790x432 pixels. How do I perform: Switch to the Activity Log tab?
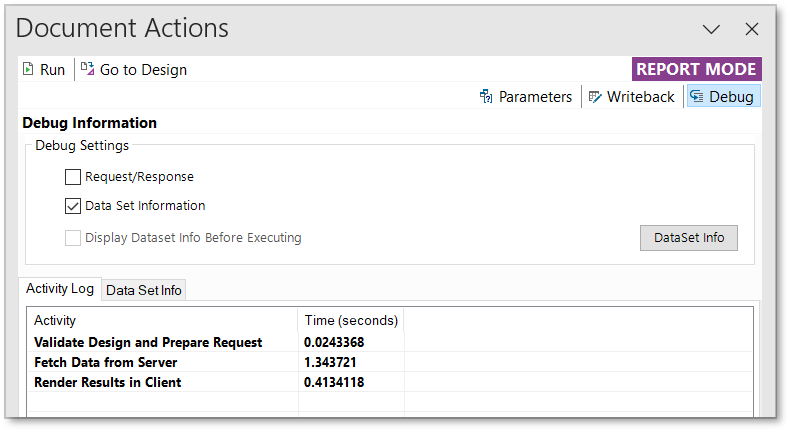coord(60,289)
